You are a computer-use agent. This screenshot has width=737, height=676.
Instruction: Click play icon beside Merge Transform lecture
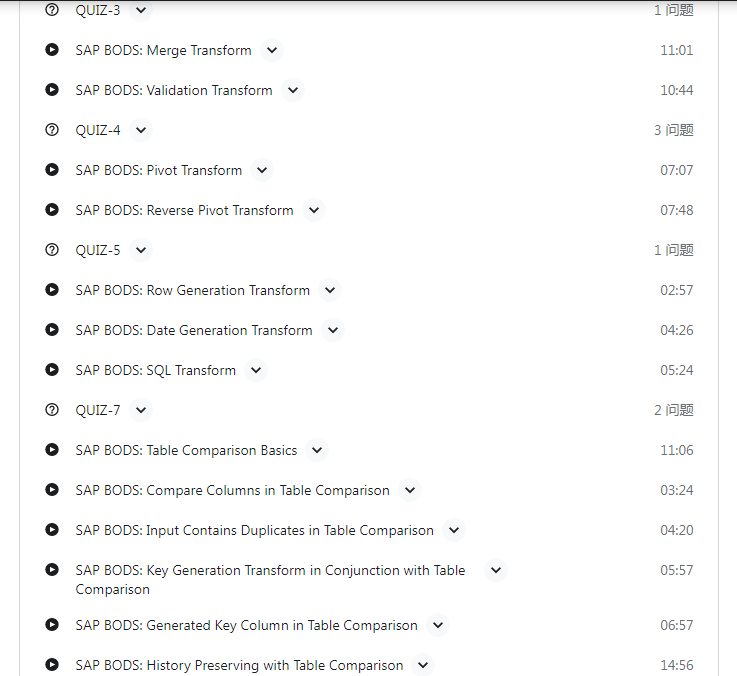(x=52, y=49)
